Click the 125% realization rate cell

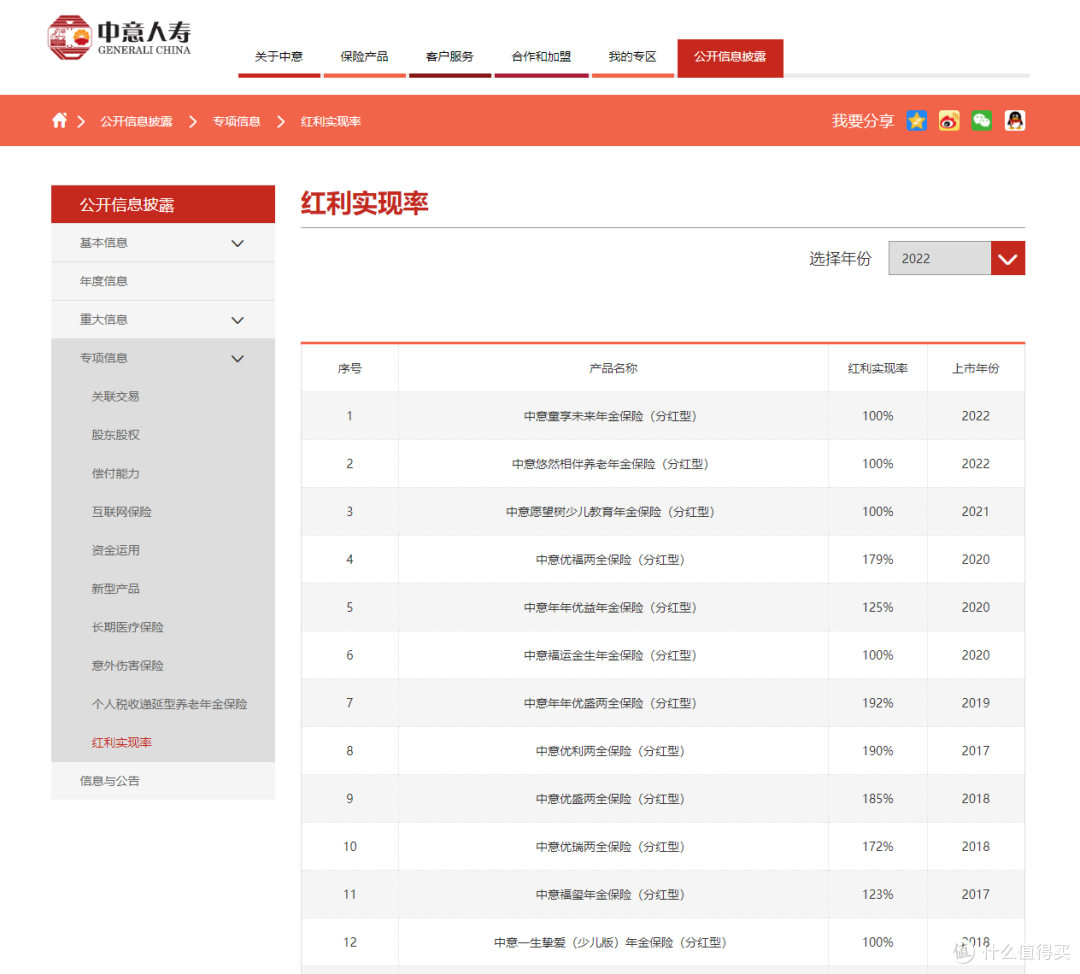pos(878,607)
